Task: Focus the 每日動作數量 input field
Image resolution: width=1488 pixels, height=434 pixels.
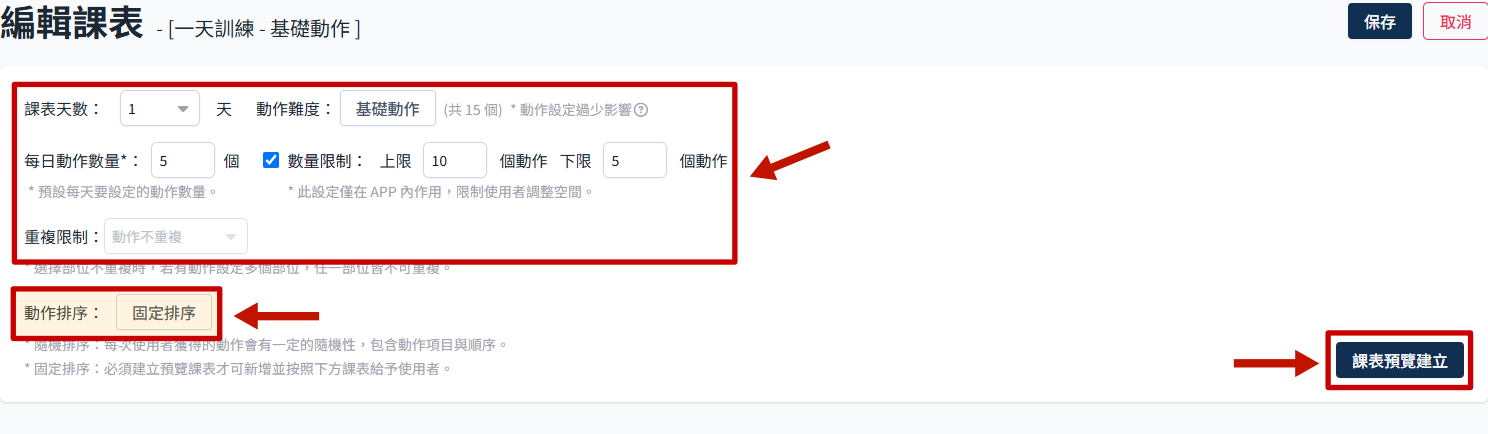Action: 183,160
